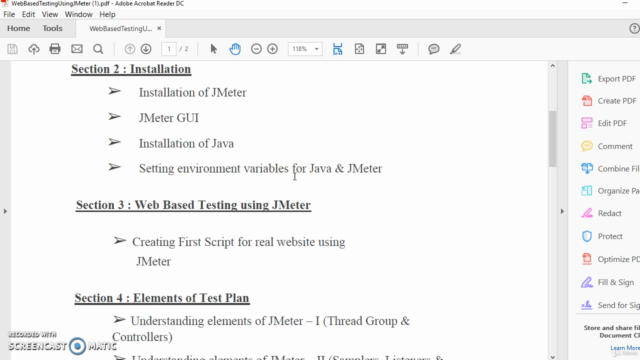
Task: Open Create PDF tool
Action: [608, 101]
